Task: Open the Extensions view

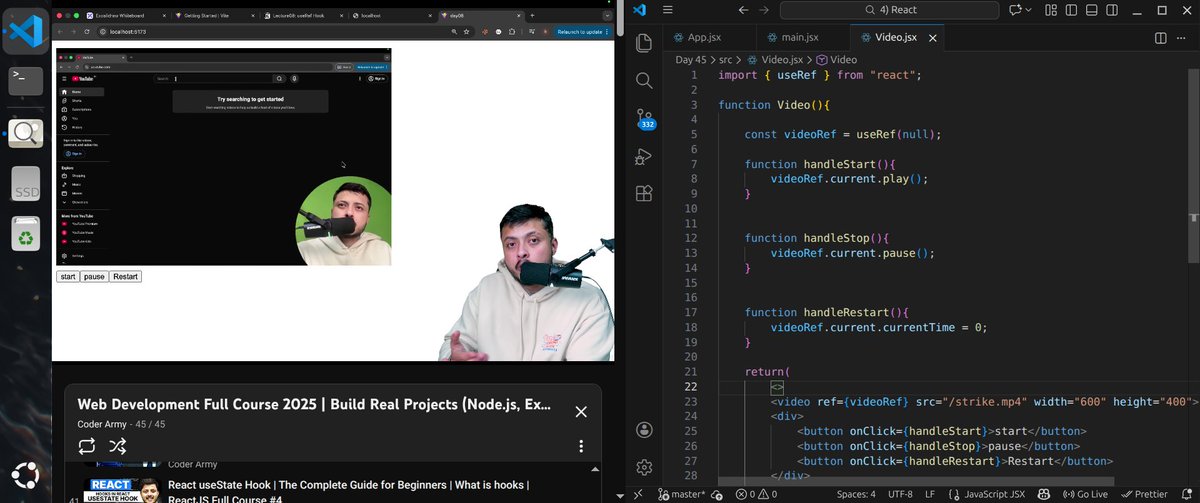Action: coord(644,193)
